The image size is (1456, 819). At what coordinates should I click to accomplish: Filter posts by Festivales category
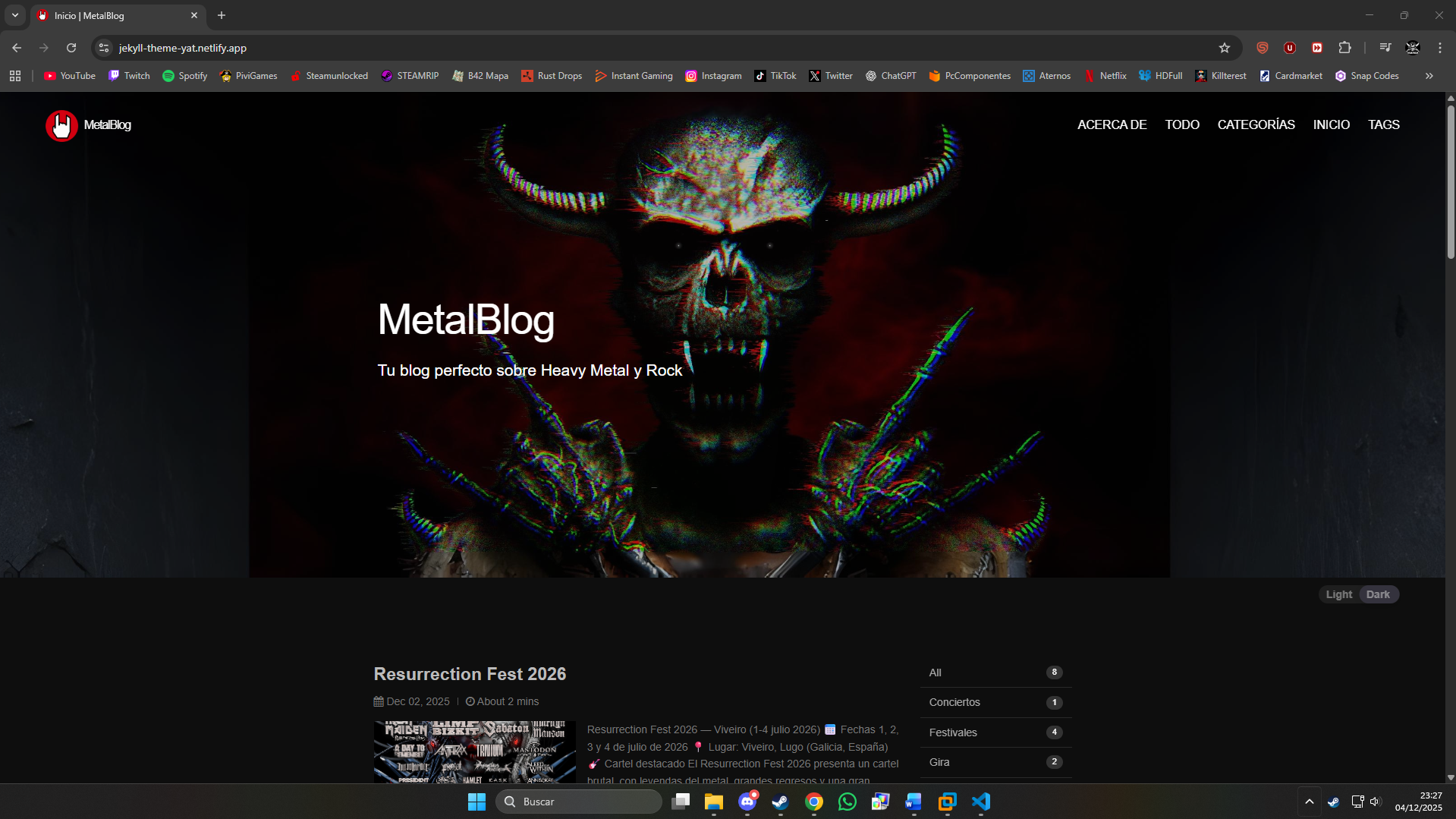[953, 732]
